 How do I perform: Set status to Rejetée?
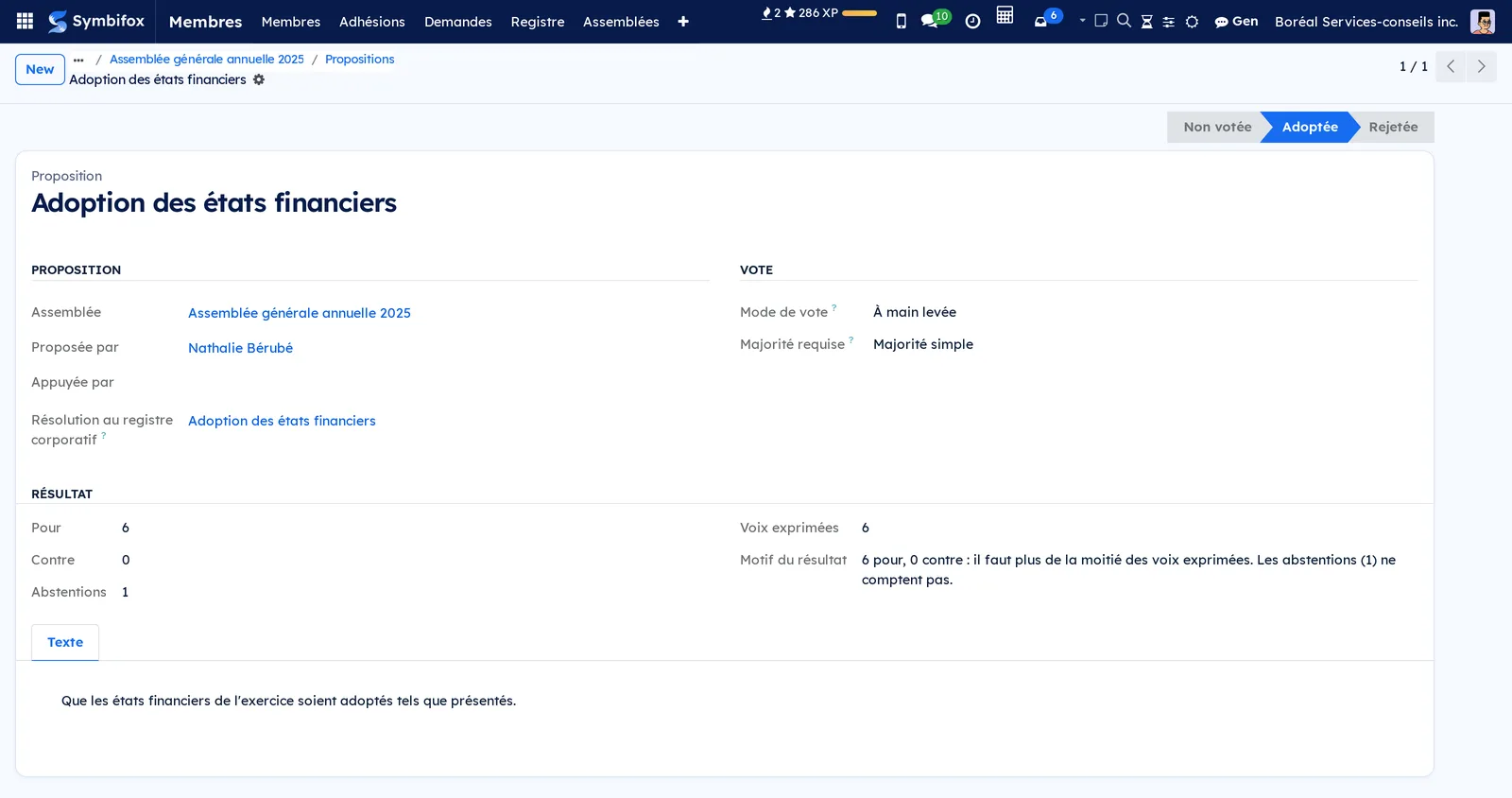coord(1393,127)
